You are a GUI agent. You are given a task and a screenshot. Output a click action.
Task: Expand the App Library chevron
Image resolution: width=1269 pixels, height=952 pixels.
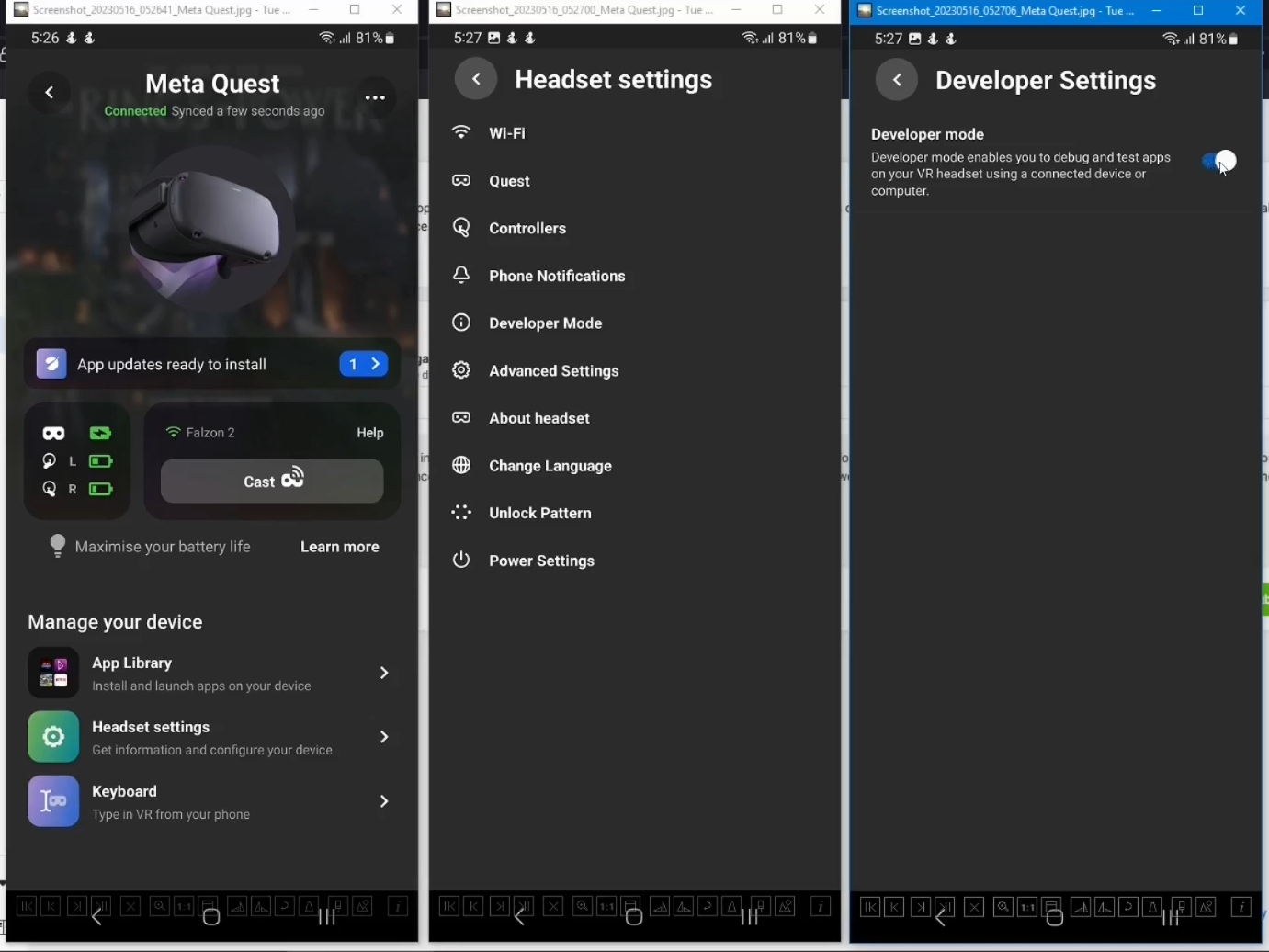384,673
